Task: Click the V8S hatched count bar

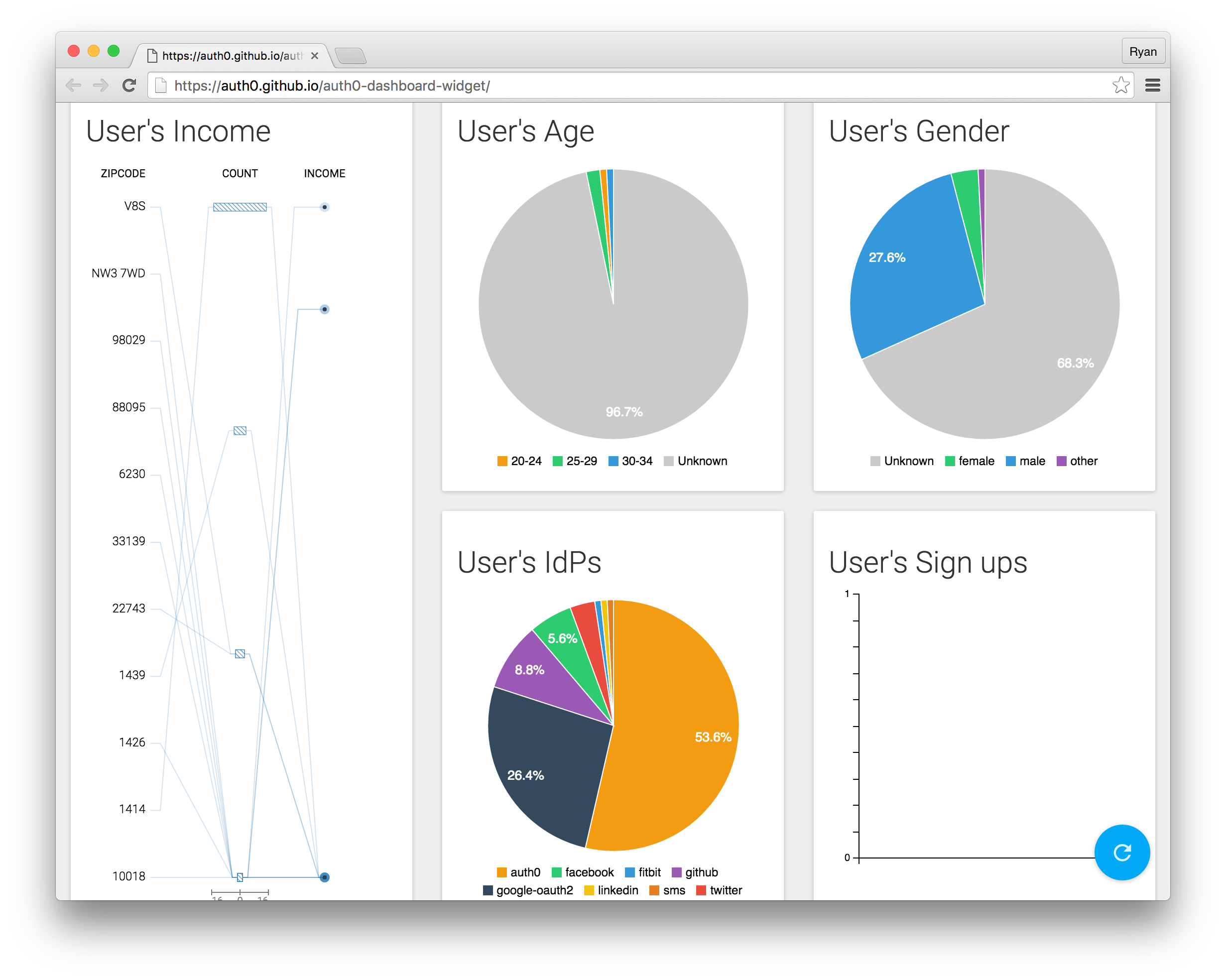Action: pyautogui.click(x=240, y=207)
